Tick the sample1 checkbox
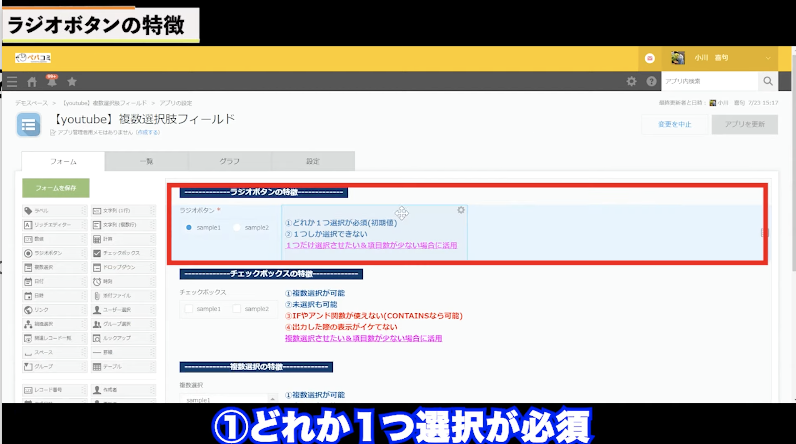796x444 pixels. (x=188, y=310)
